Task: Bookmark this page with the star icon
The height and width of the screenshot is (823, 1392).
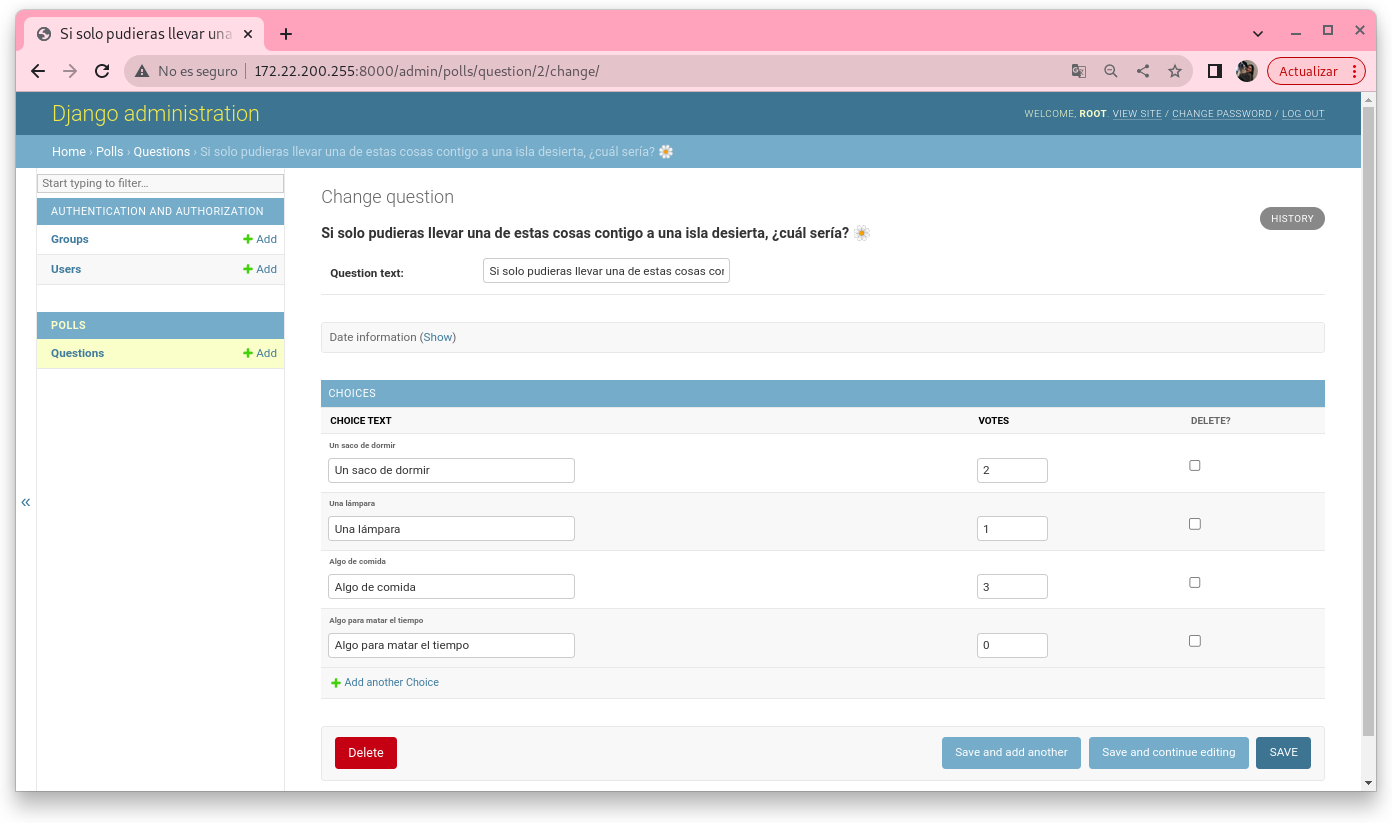Action: [1175, 71]
